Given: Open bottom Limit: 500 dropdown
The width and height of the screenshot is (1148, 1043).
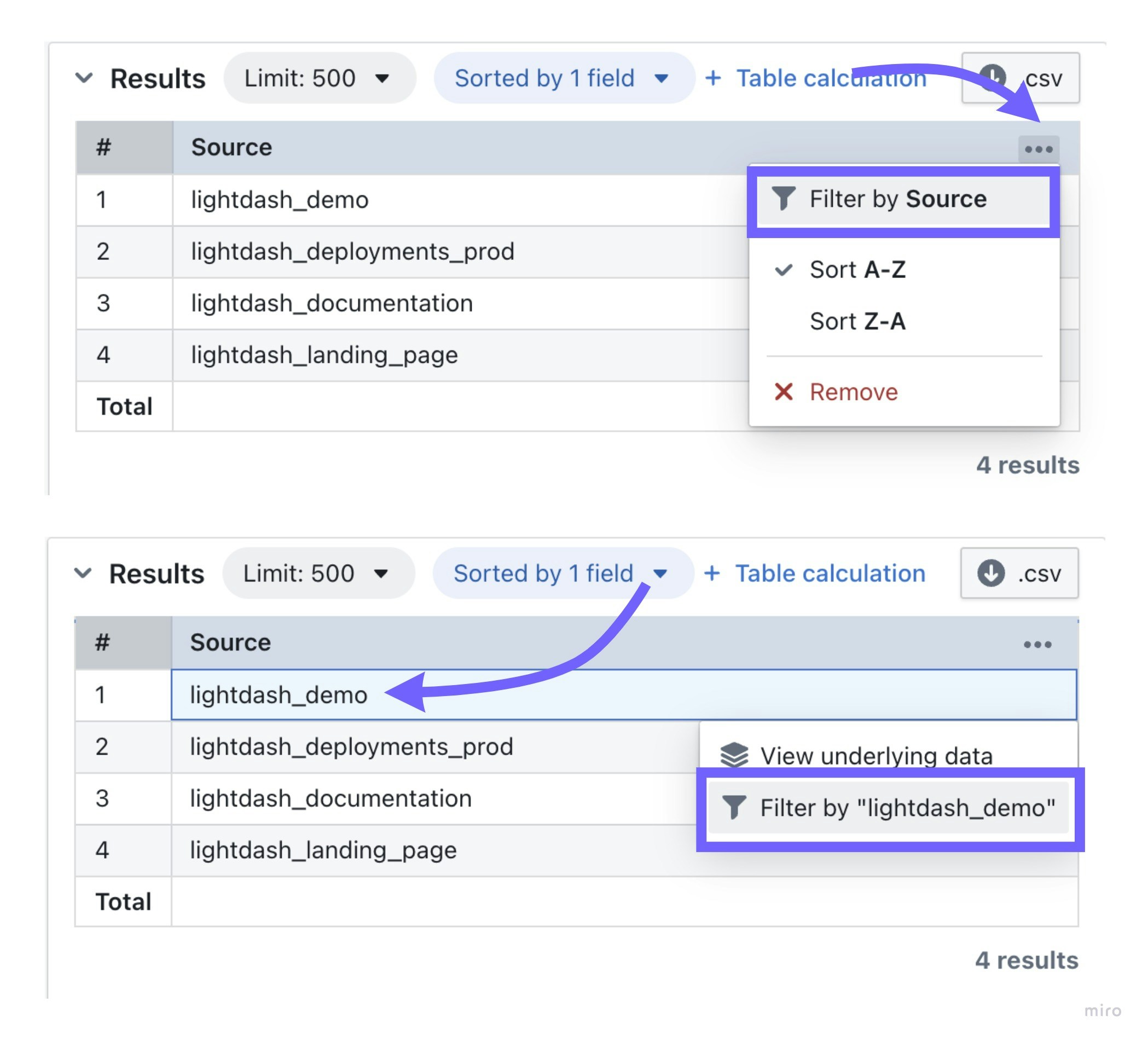Looking at the screenshot, I should (x=318, y=573).
